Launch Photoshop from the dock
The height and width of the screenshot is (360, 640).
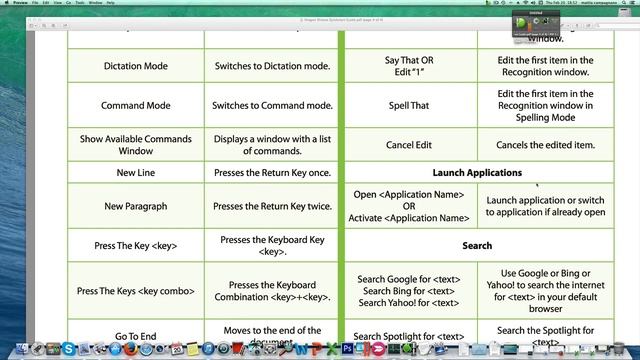pos(347,349)
